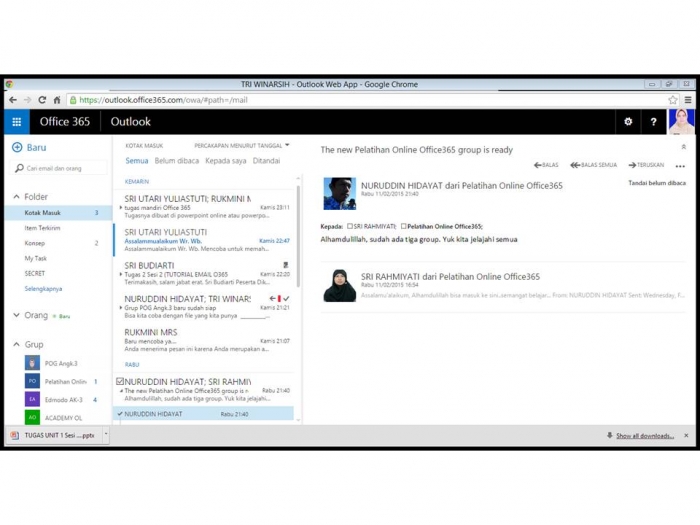Go forward with the browser forward arrow

pos(27,100)
